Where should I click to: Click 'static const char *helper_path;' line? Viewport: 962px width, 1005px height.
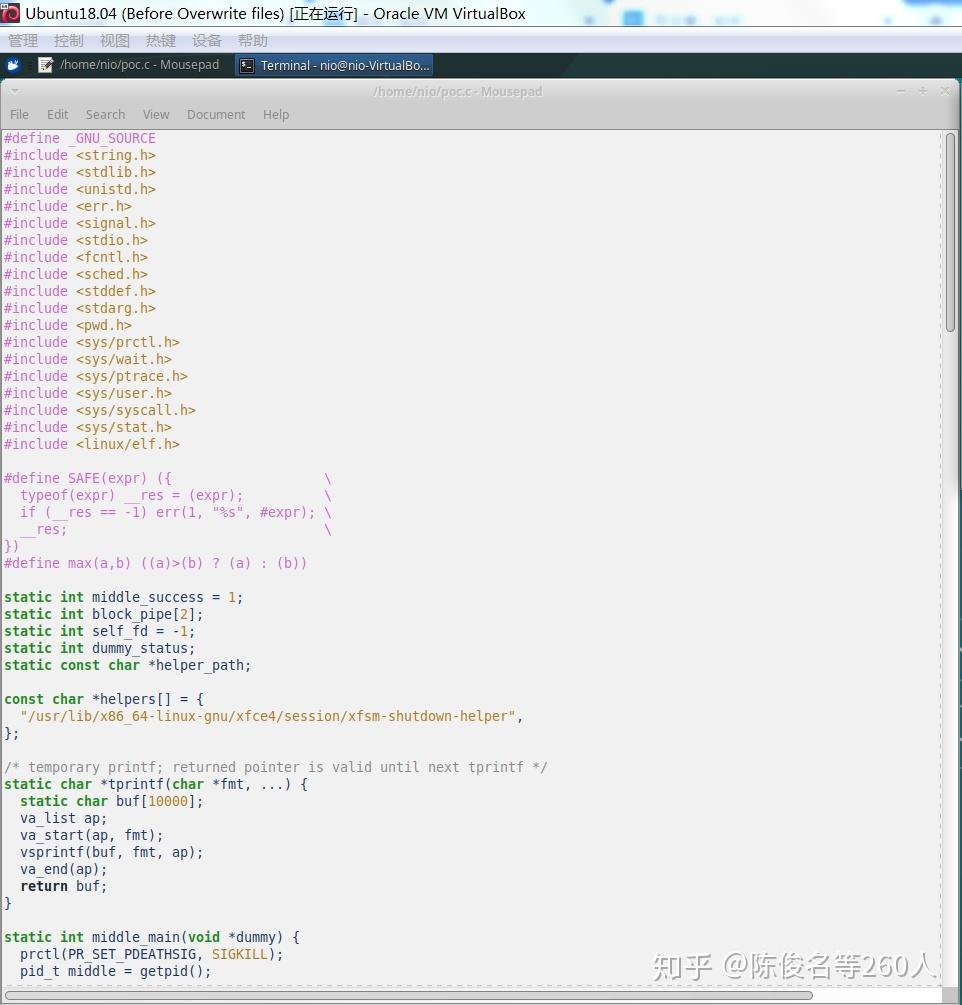(128, 665)
